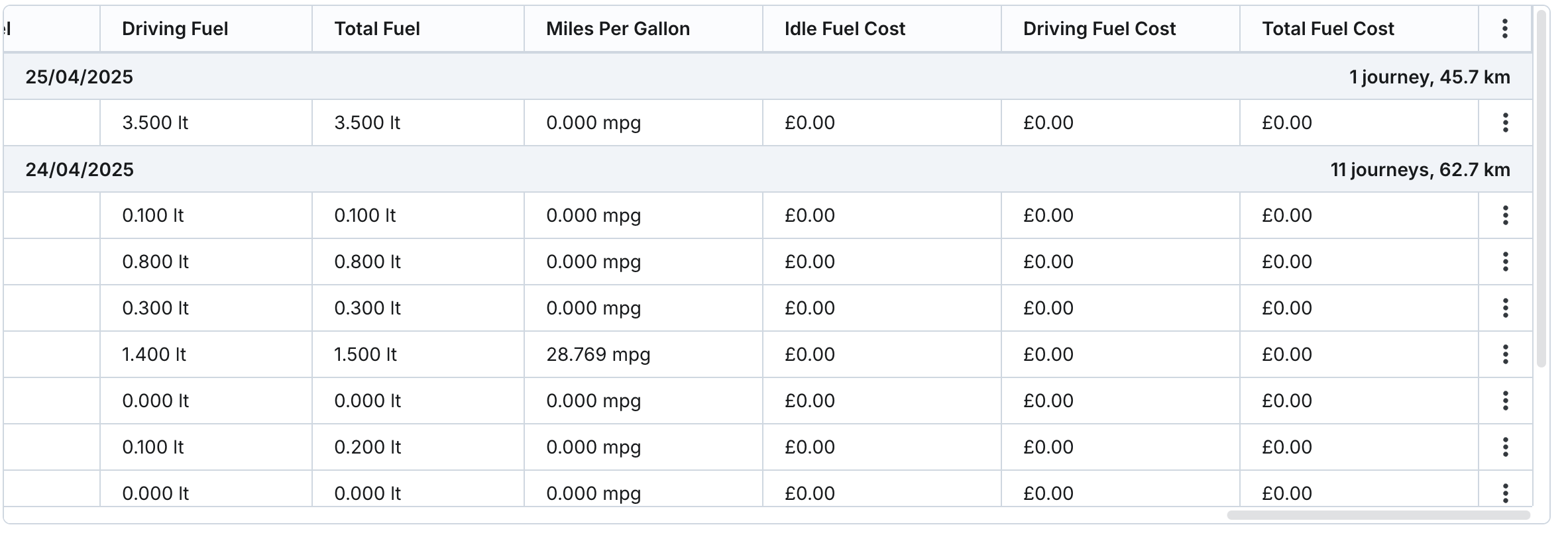
Task: Click the 1 journey, 45.7 km summary
Action: pyautogui.click(x=1429, y=77)
